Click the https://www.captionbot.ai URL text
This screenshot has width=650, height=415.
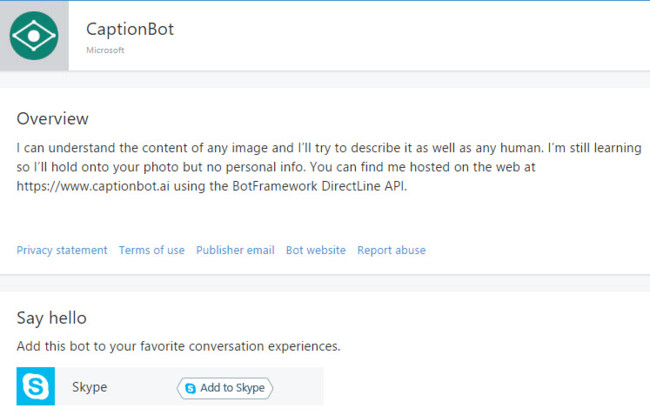point(93,186)
